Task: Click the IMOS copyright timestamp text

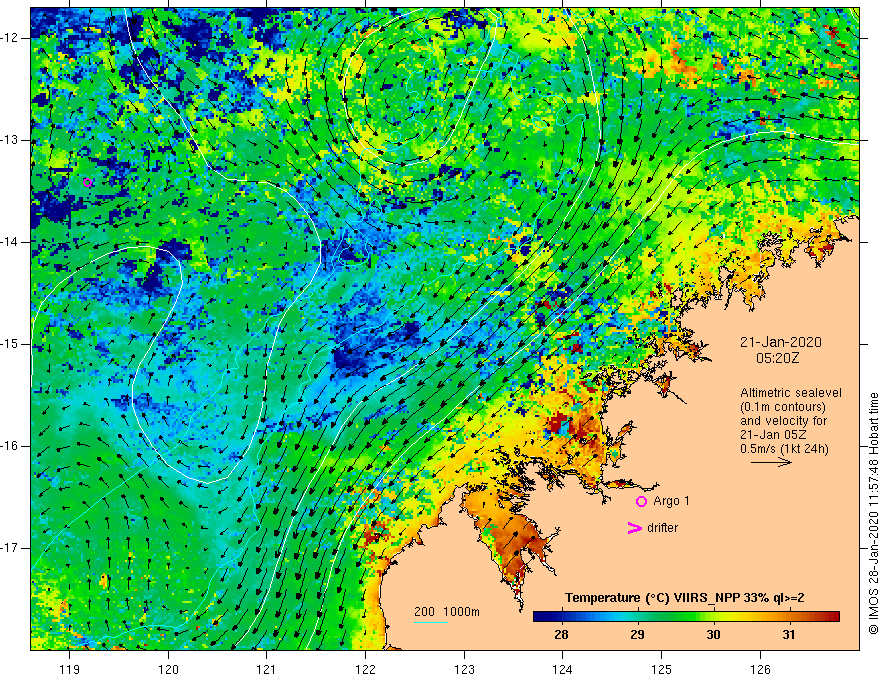Action: pyautogui.click(x=873, y=513)
